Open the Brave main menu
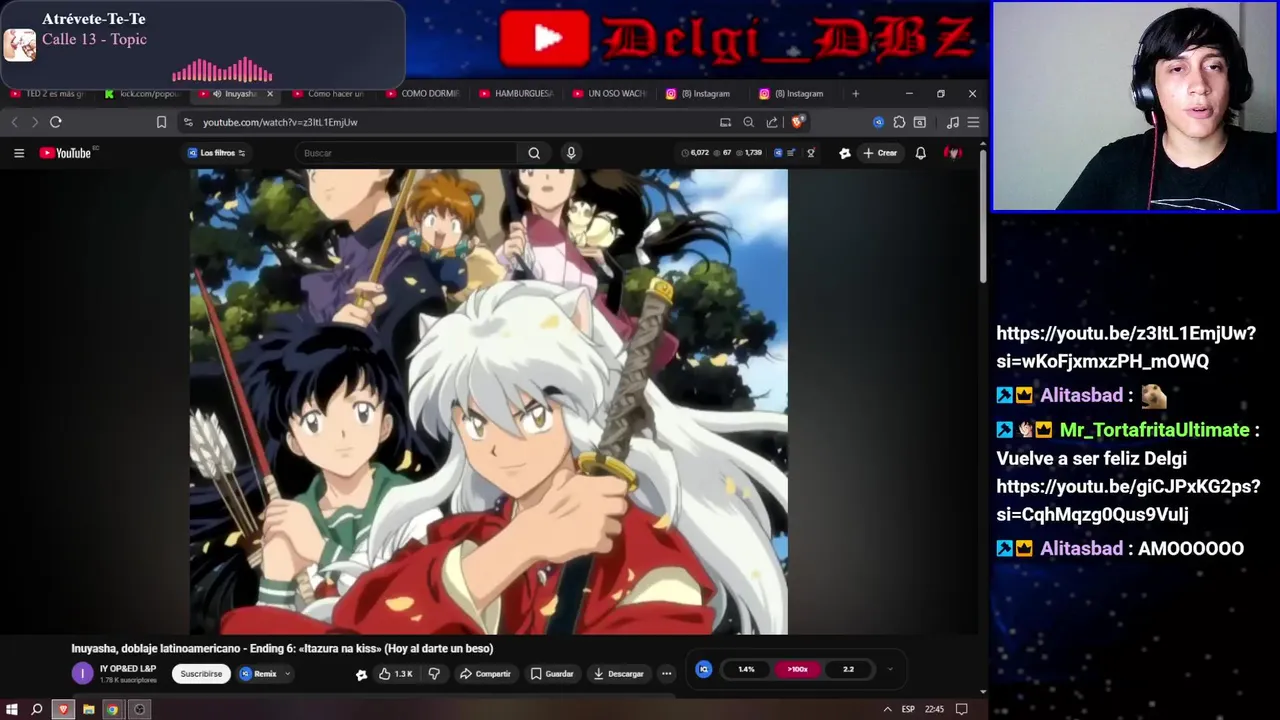The image size is (1280, 720). [973, 122]
